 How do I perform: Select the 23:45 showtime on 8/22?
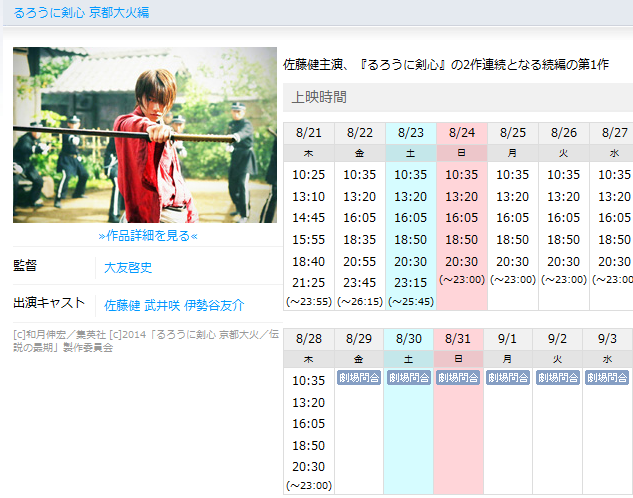(359, 283)
